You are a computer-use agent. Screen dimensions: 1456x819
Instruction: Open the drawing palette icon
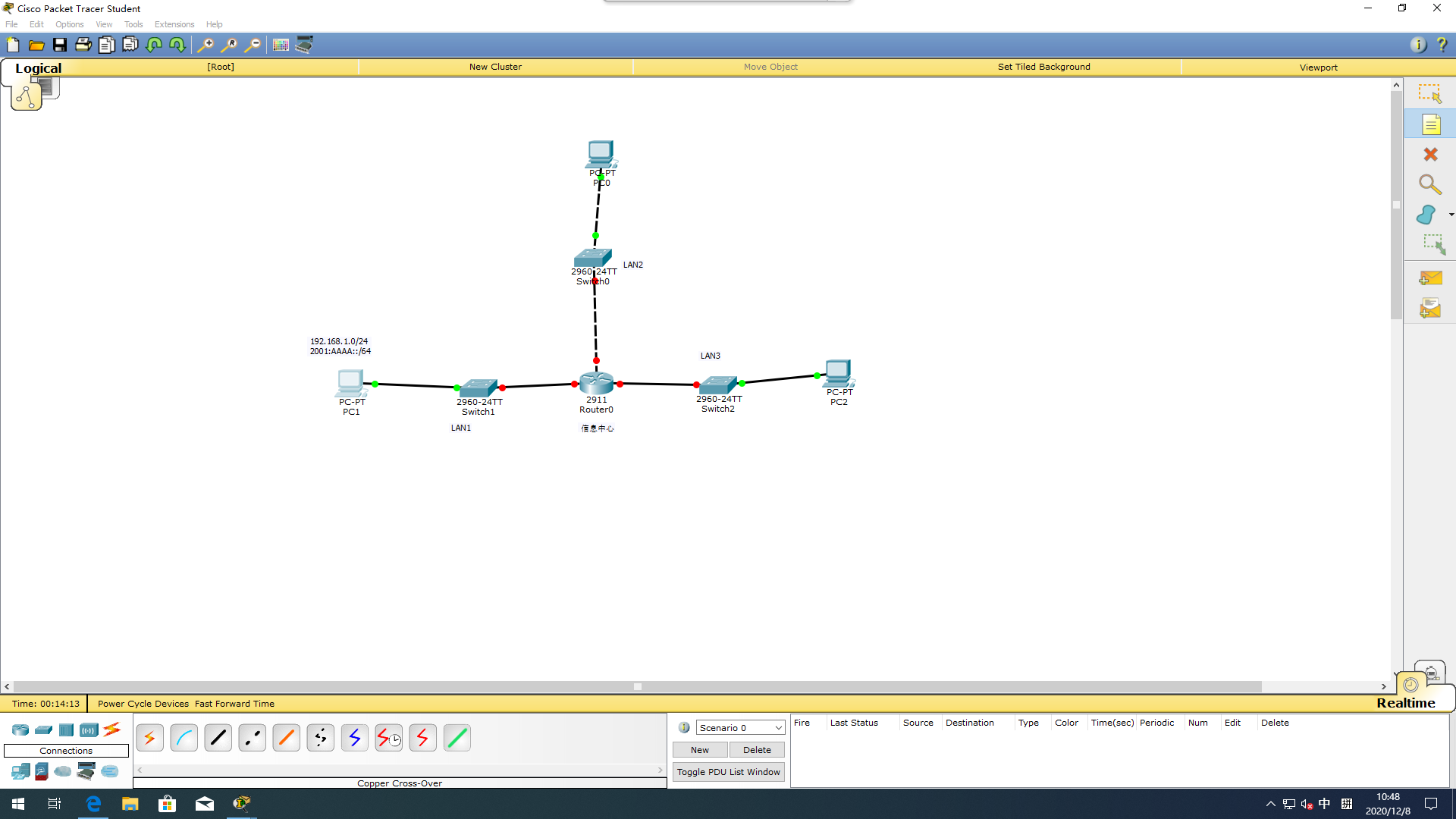pos(281,45)
